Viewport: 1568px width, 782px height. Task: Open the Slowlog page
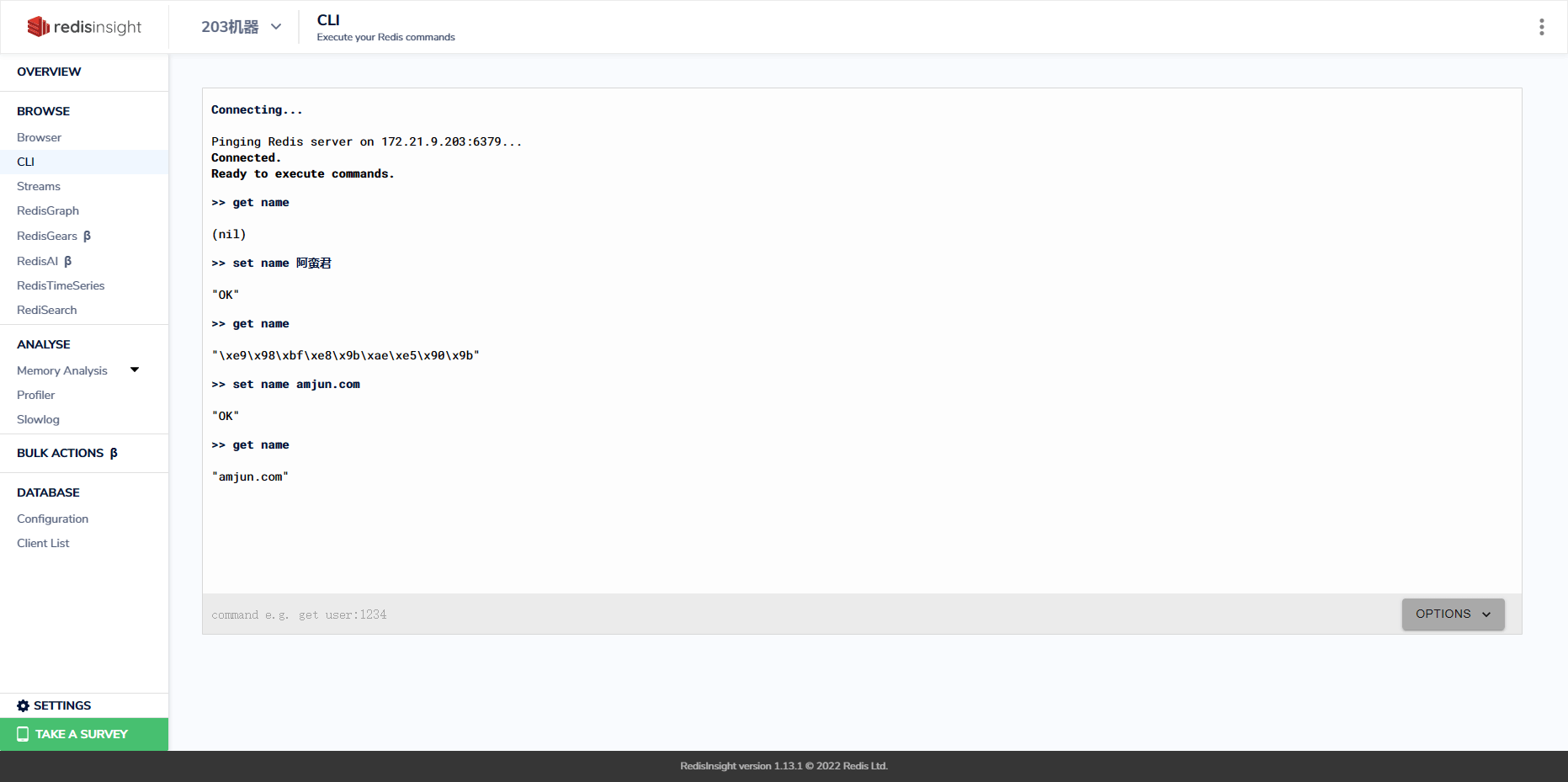(x=38, y=419)
